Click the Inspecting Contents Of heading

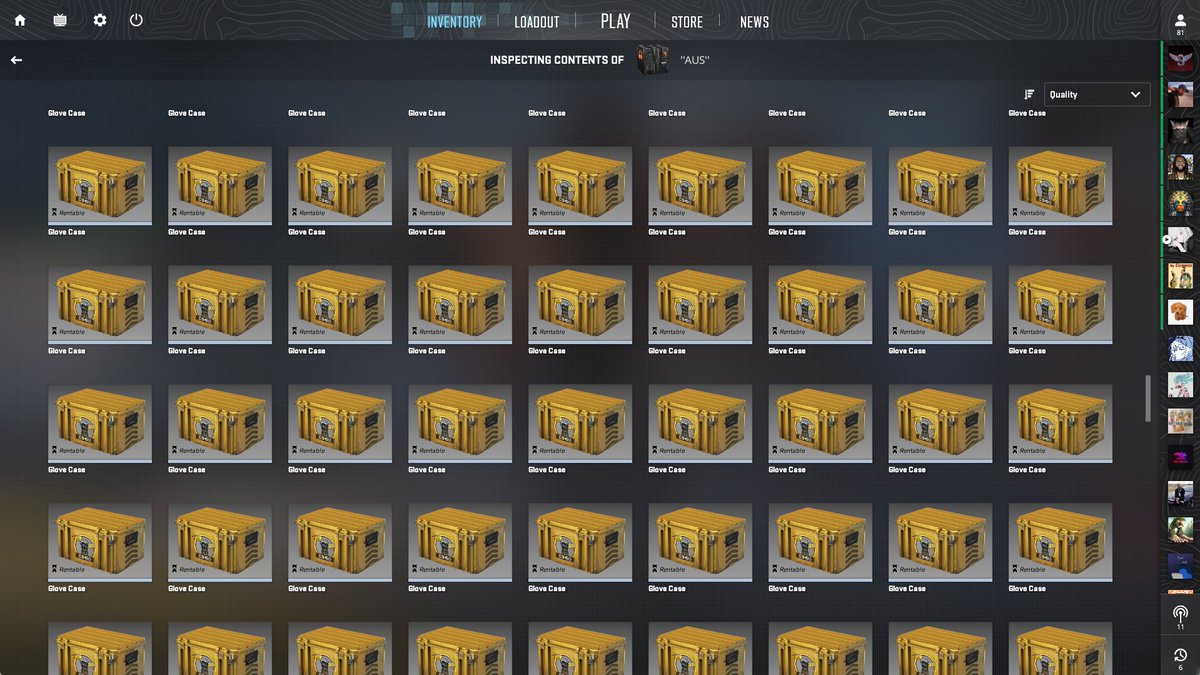[556, 60]
